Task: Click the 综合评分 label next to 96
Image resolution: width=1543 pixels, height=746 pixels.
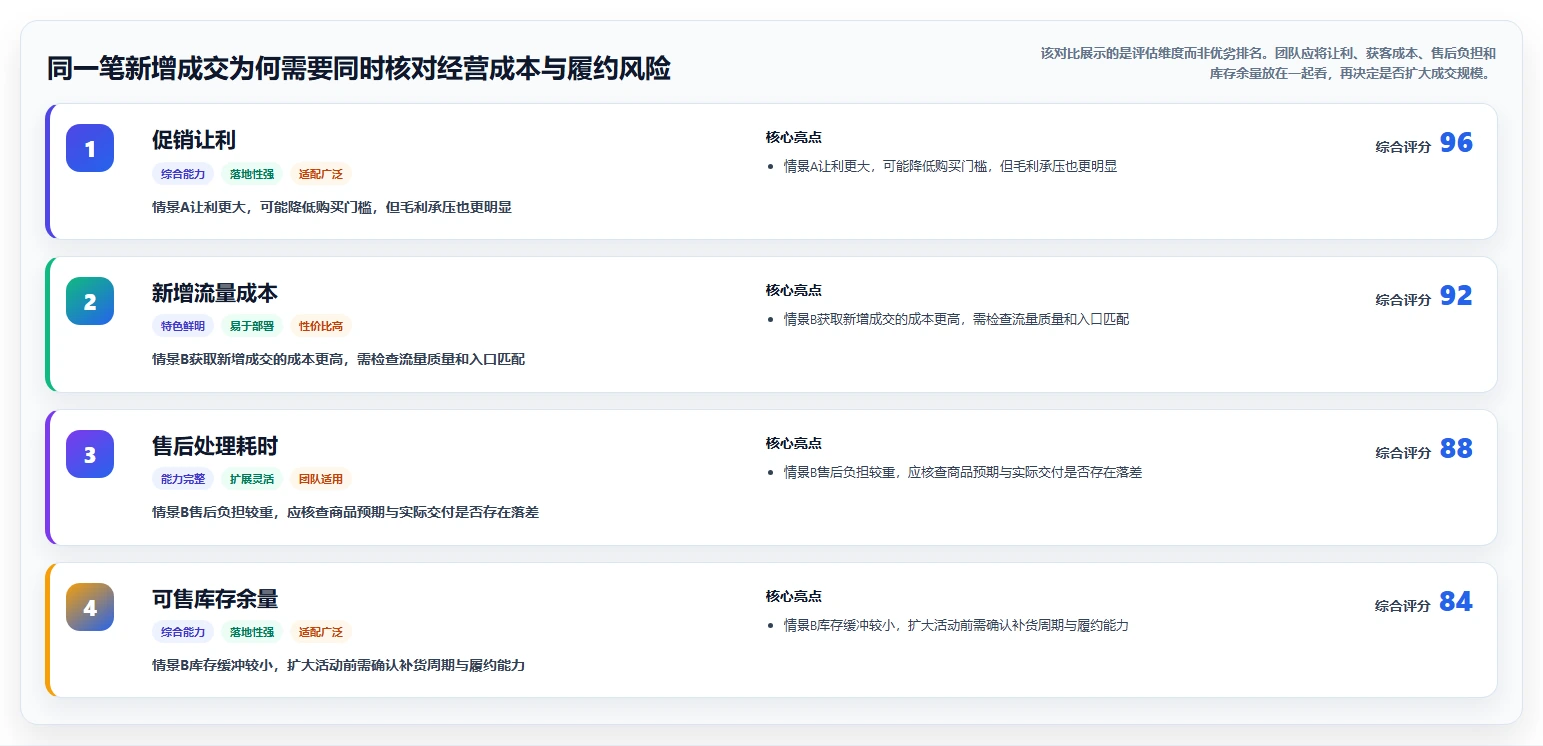Action: tap(1403, 146)
